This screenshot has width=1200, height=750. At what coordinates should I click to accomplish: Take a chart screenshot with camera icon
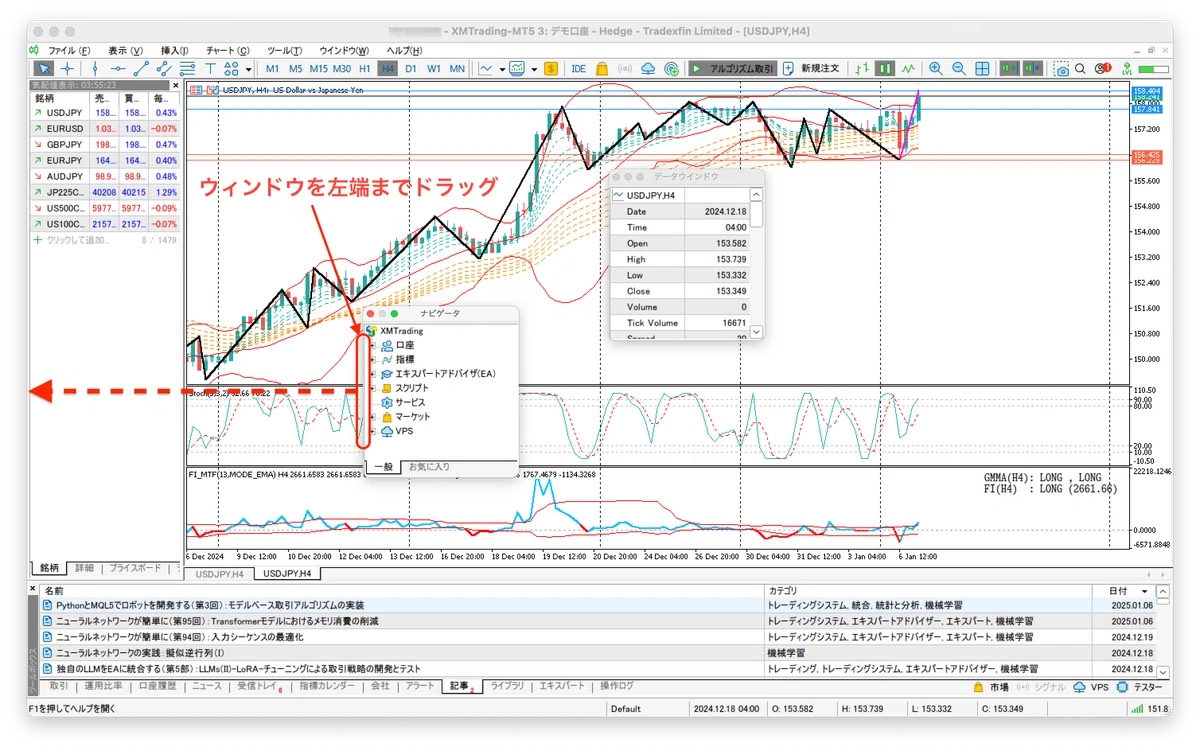(1062, 69)
